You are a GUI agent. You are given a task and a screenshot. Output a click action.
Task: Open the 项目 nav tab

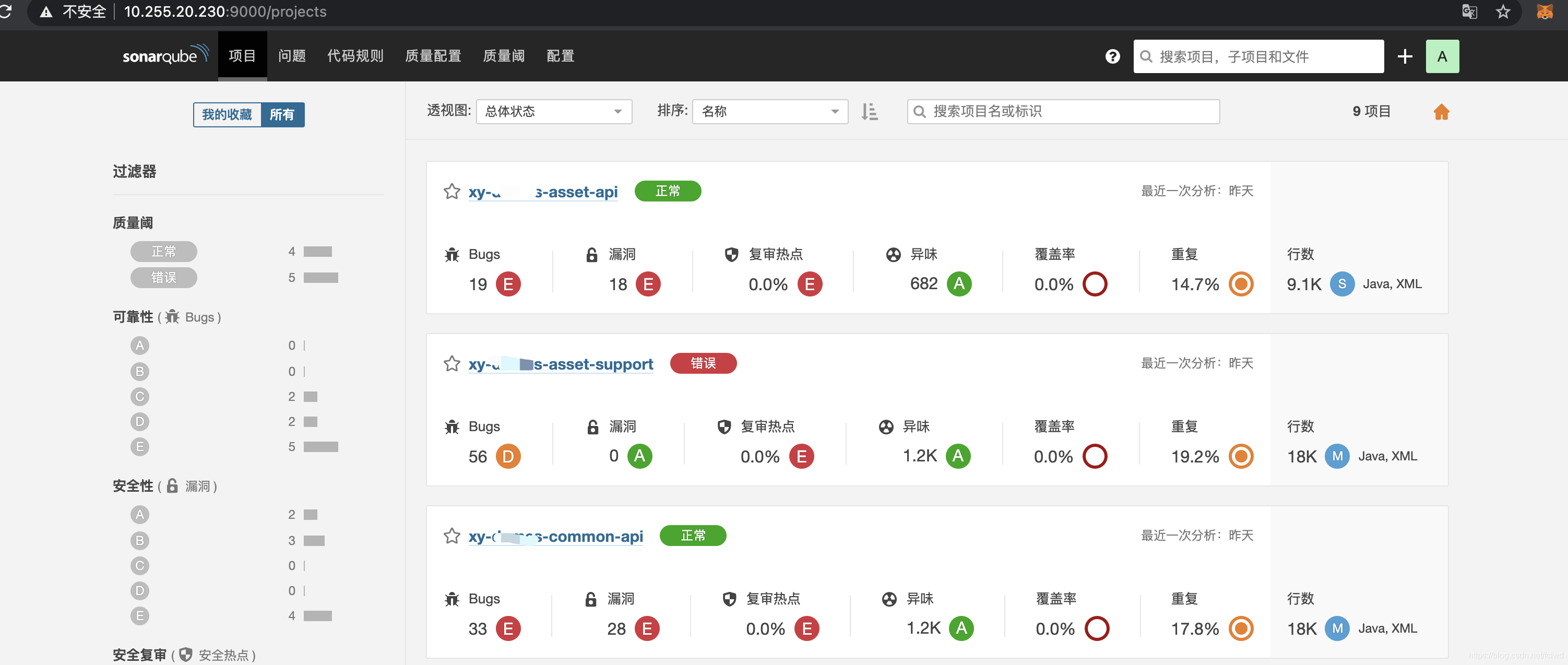coord(242,56)
